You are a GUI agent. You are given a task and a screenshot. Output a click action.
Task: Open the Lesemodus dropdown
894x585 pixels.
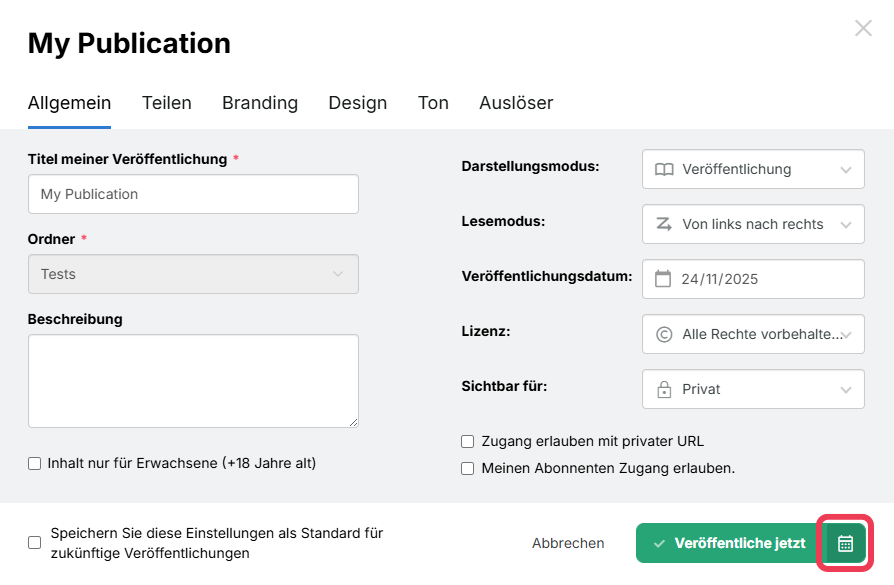coord(753,224)
